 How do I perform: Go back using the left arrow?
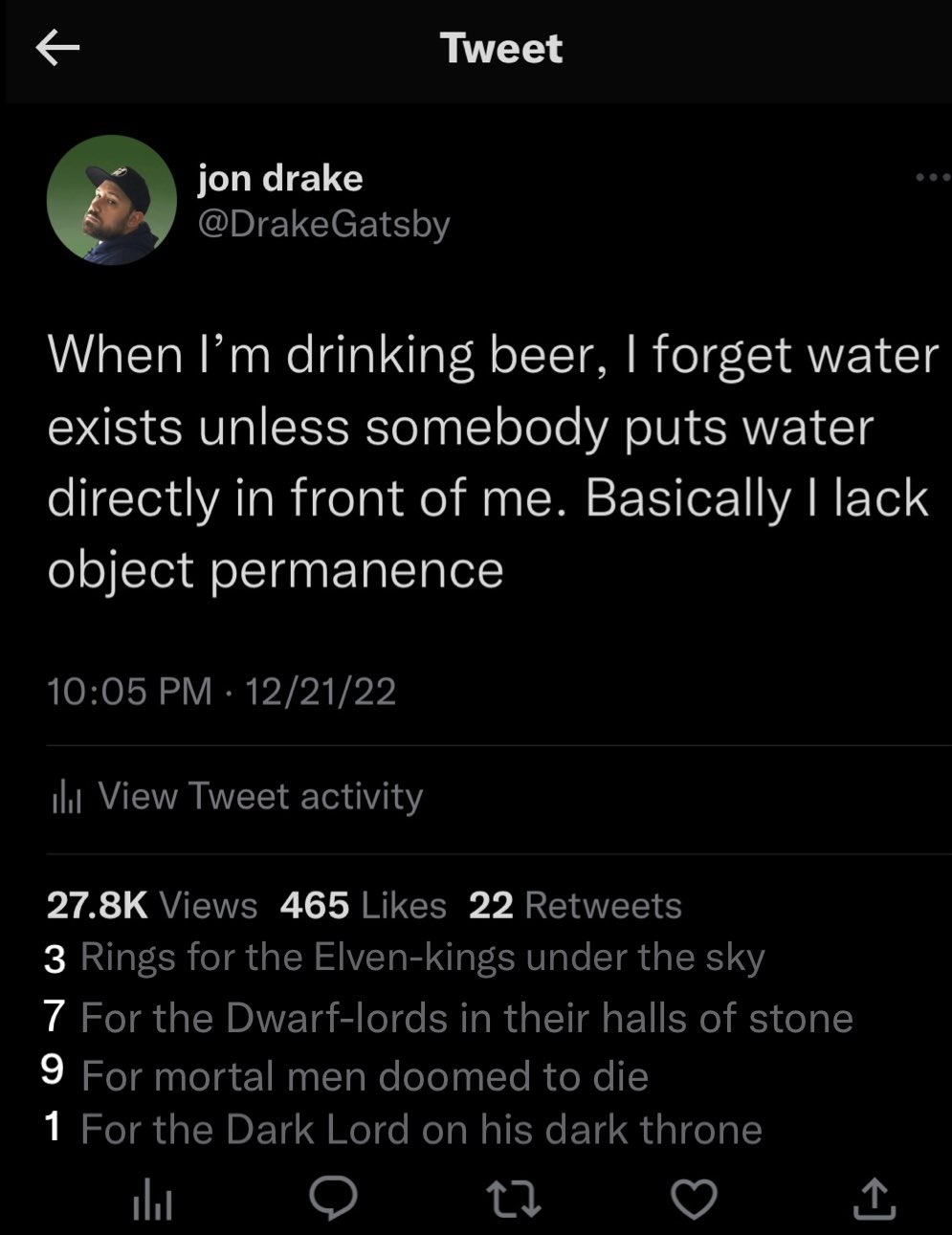pos(57,49)
